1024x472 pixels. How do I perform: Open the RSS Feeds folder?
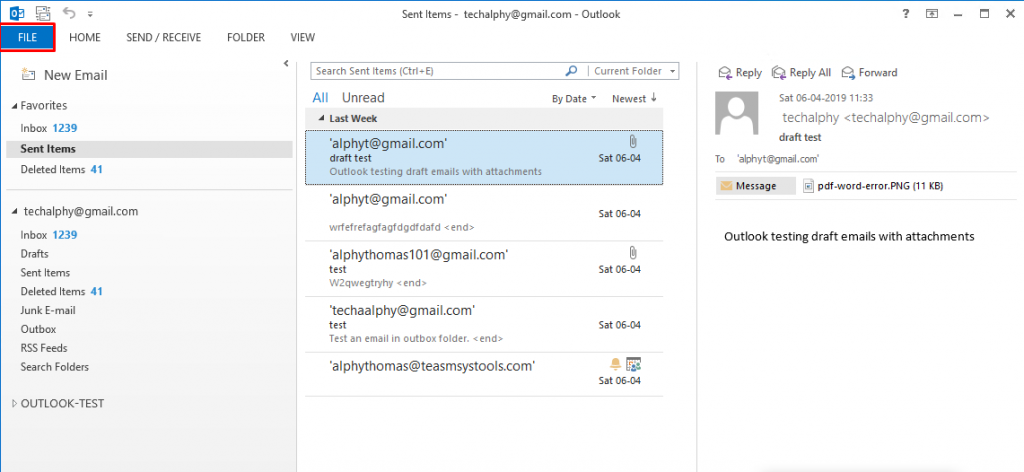click(x=44, y=348)
